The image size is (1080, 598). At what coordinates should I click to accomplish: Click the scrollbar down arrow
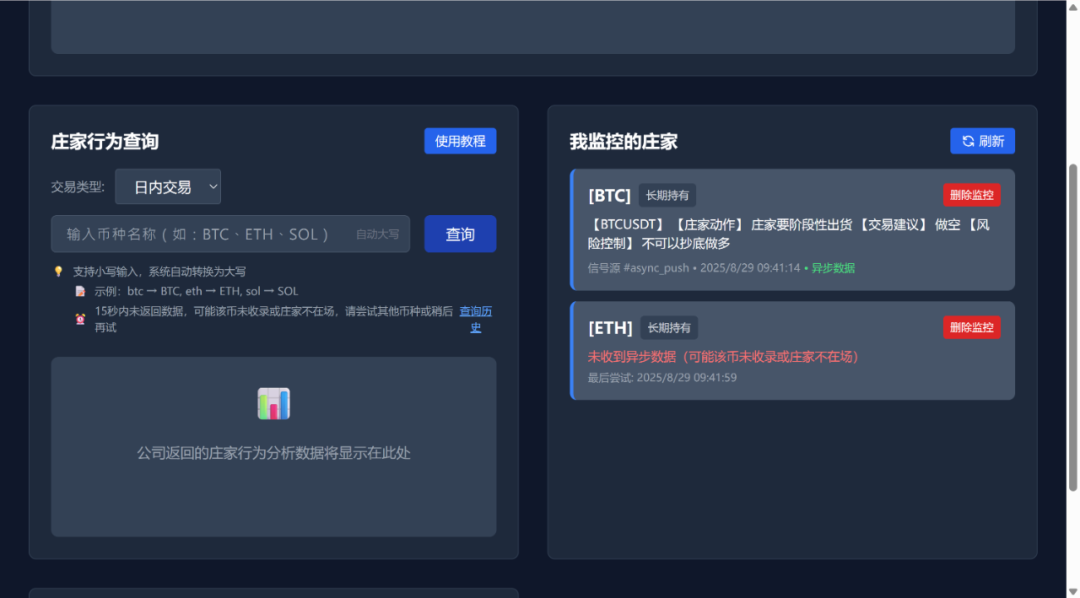tap(1072, 592)
